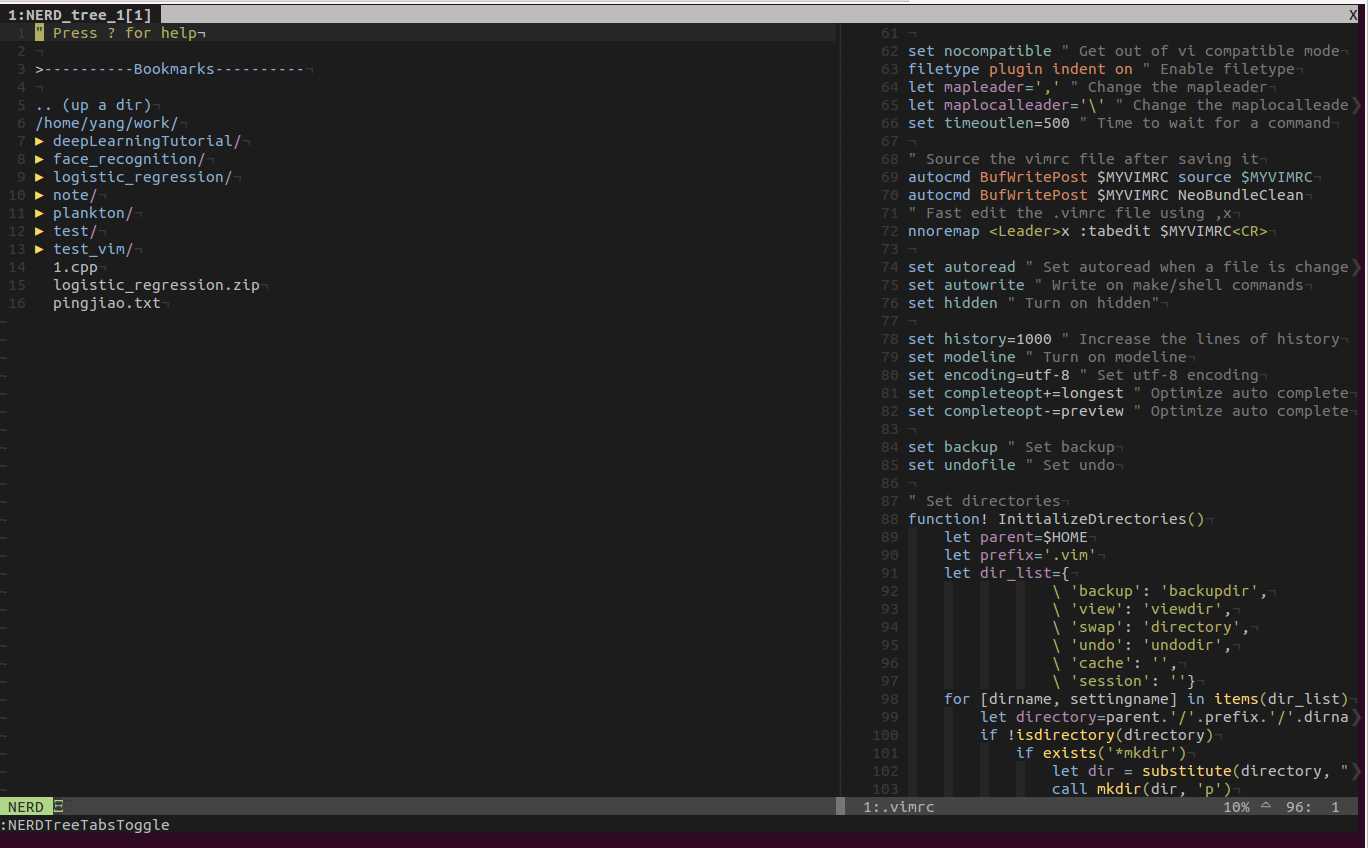1368x848 pixels.
Task: Expand the test_vim folder arrow
Action: pyautogui.click(x=40, y=249)
